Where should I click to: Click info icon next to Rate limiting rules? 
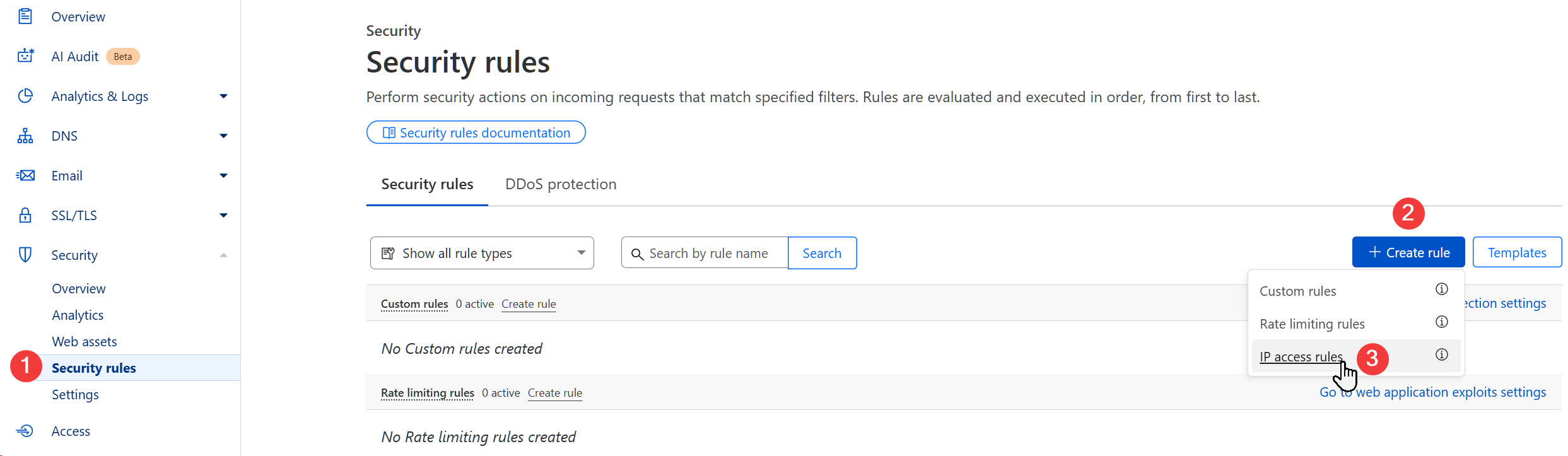[1441, 322]
